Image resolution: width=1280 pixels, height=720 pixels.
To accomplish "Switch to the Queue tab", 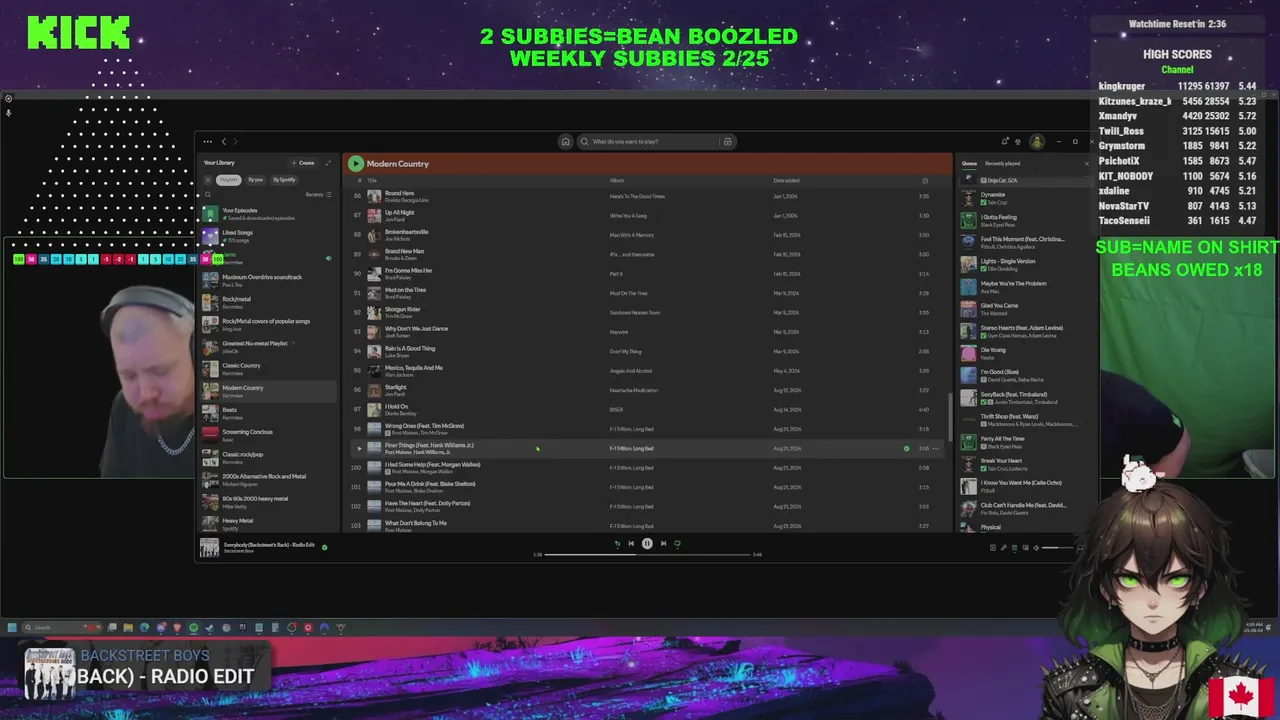I will (x=969, y=163).
